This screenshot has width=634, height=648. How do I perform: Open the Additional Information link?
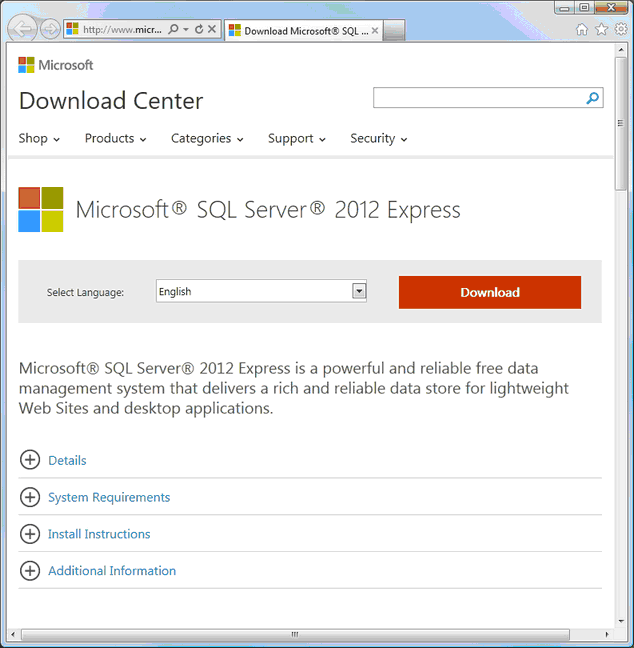pos(112,571)
